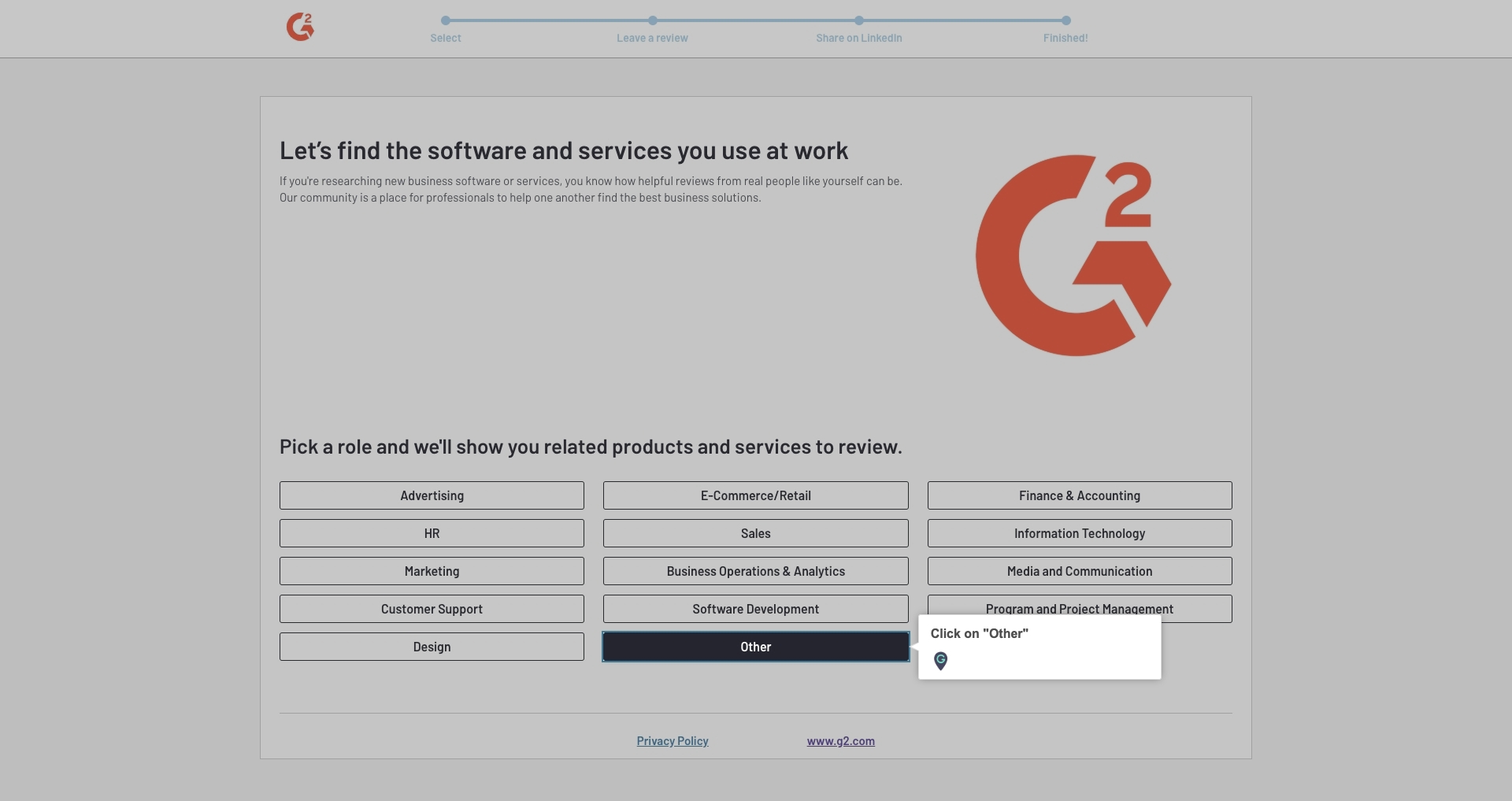Click the Leave a review step
1512x801 pixels.
pos(652,29)
